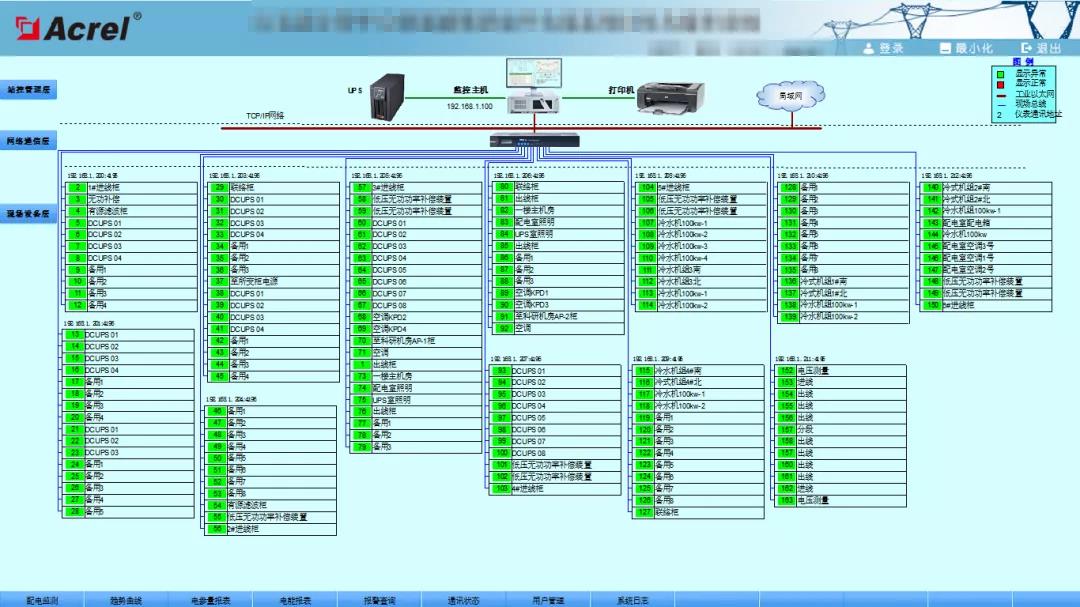Select green indicator 152 for 电压测量
The image size is (1080, 607).
pos(786,370)
